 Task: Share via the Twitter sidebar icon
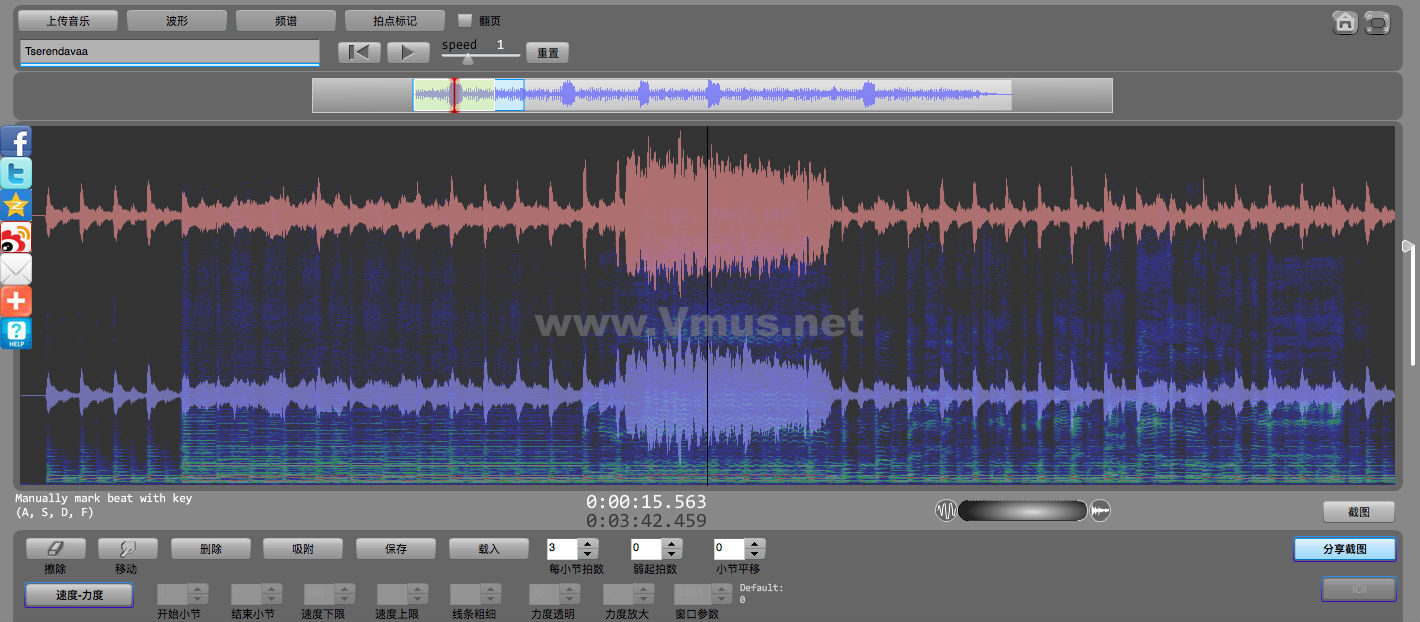pos(16,173)
